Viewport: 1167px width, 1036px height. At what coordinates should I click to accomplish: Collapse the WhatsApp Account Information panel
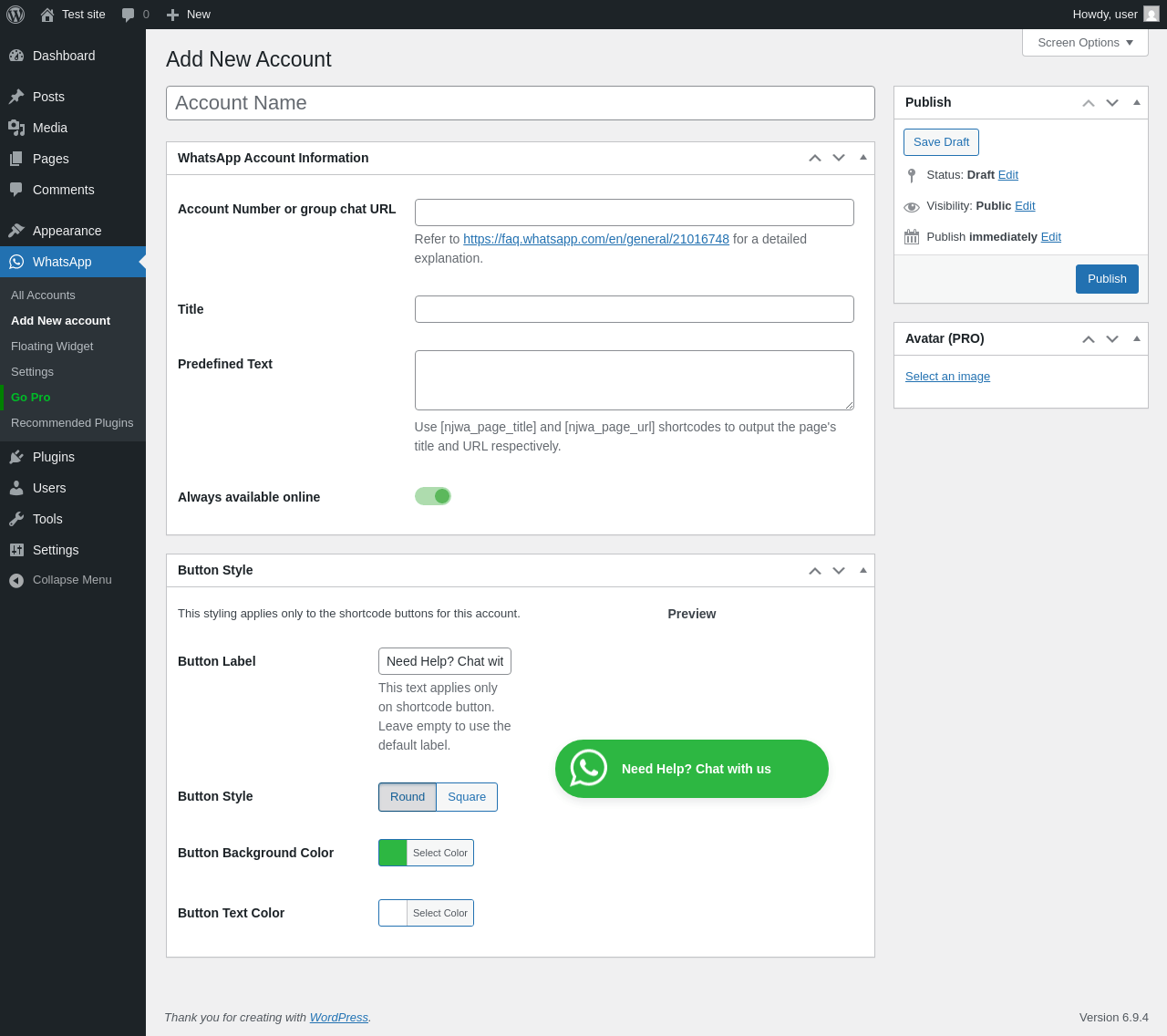pyautogui.click(x=863, y=158)
